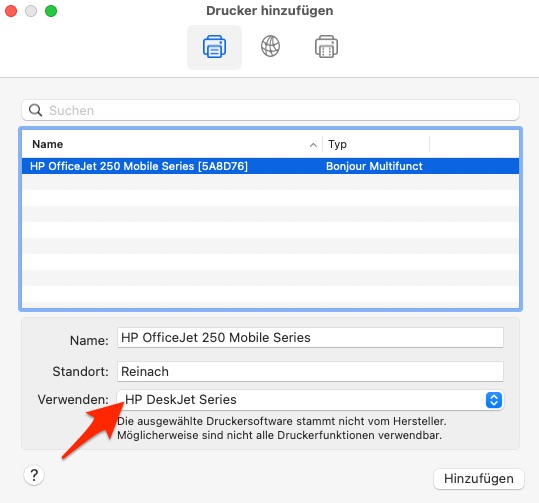Image resolution: width=539 pixels, height=503 pixels.
Task: Switch to the Windows printer tab icon
Action: pyautogui.click(x=326, y=47)
